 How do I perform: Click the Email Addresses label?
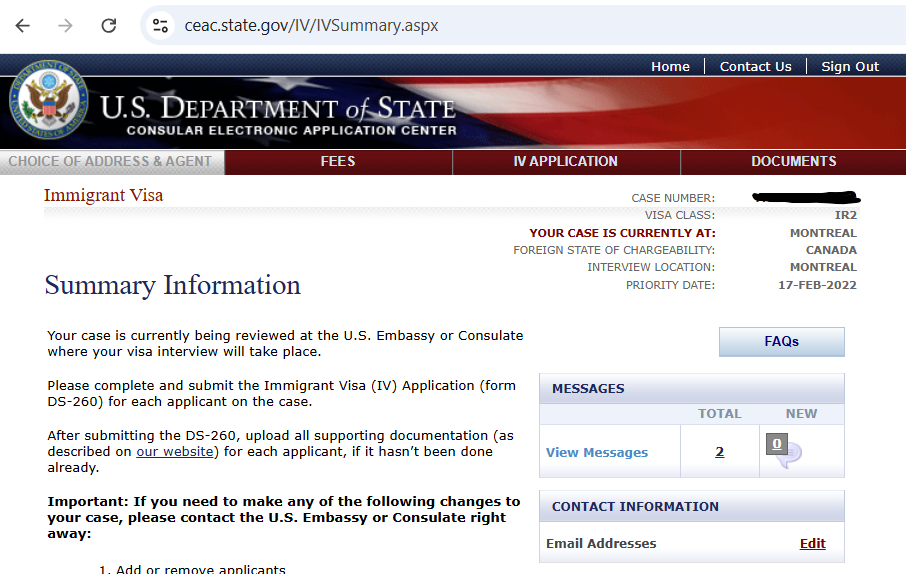click(x=601, y=543)
